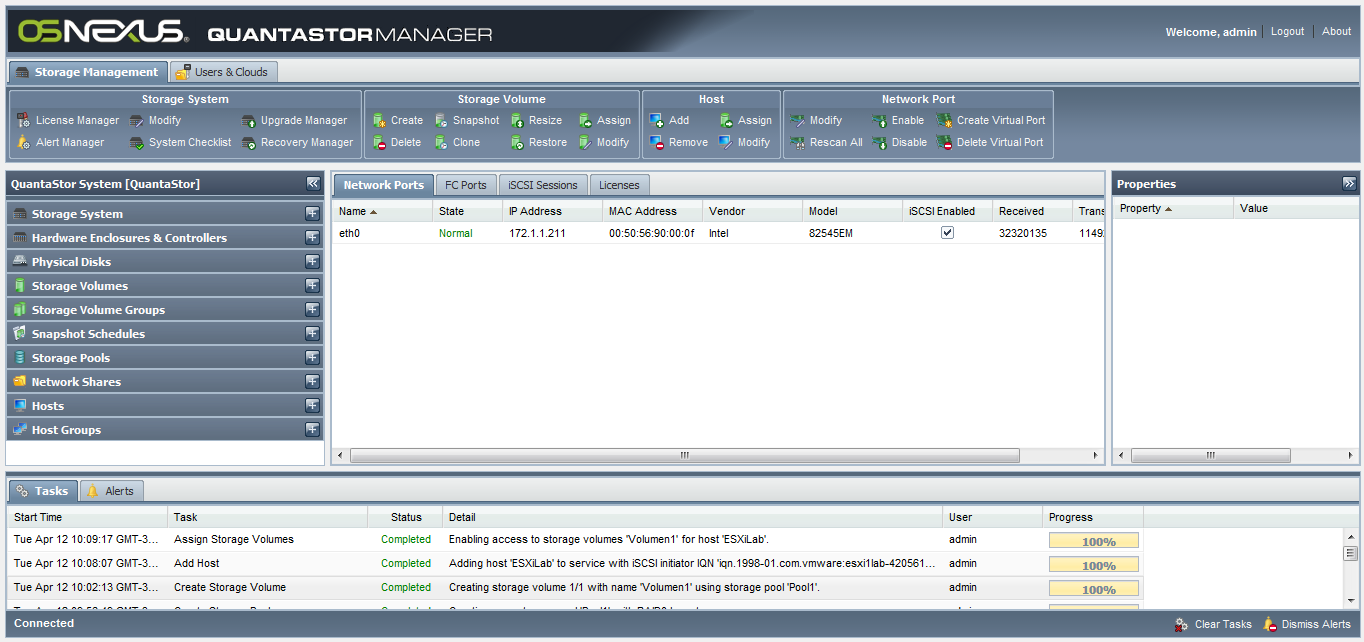Image resolution: width=1364 pixels, height=642 pixels.
Task: Rescan All network ports
Action: point(826,142)
